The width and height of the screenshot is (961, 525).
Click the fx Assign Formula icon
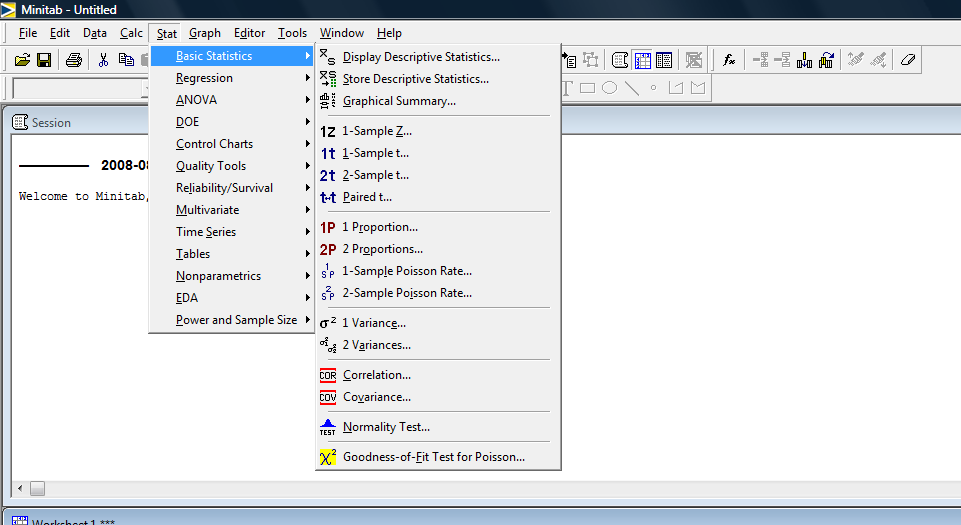click(729, 60)
